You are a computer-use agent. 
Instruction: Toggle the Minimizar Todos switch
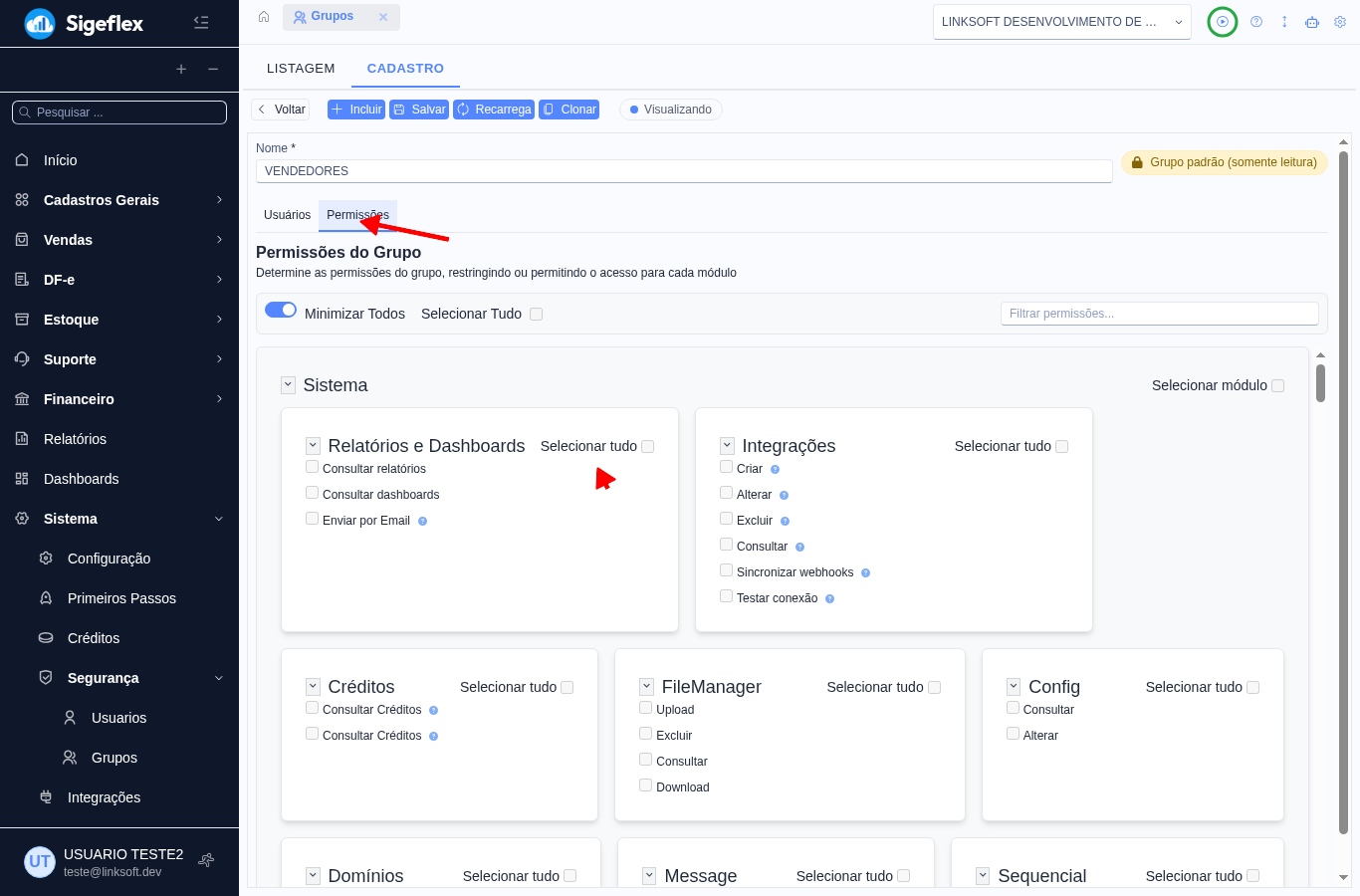pyautogui.click(x=281, y=310)
